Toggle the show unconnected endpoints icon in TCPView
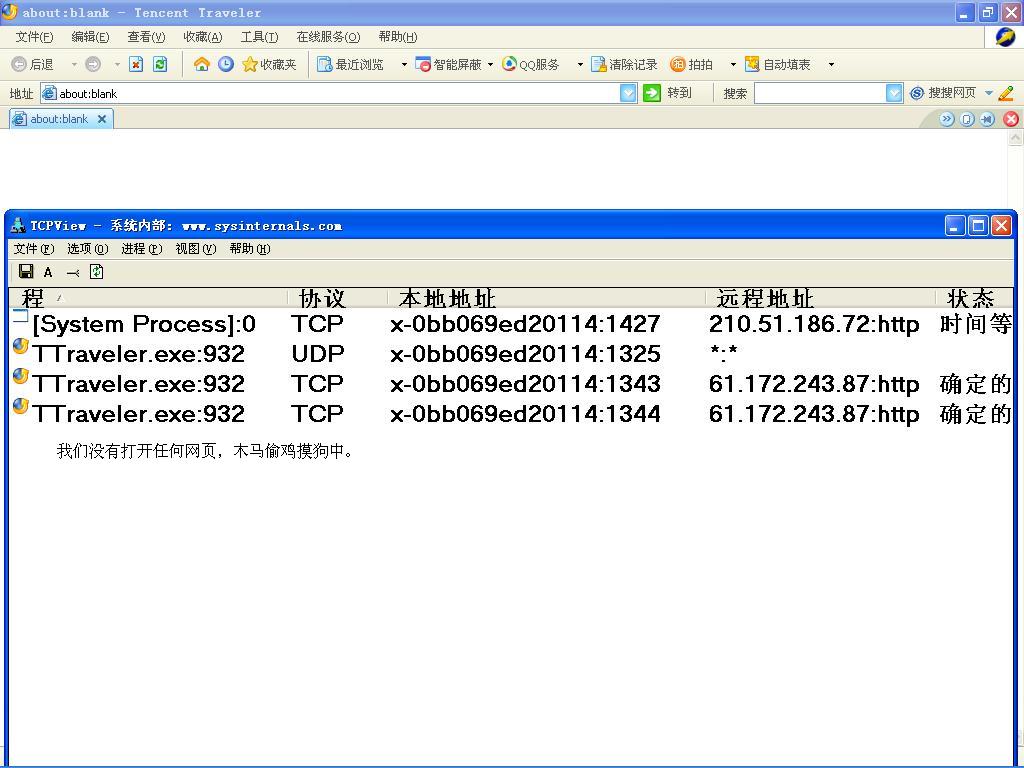Screen dimensions: 1024x768 (x=72, y=272)
